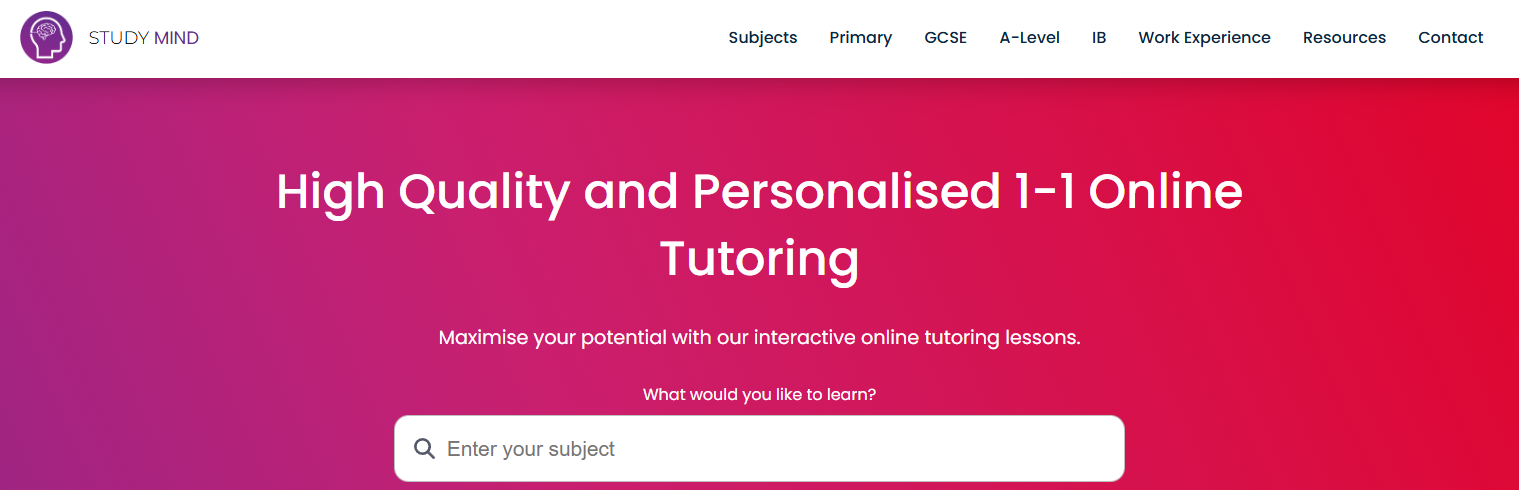Focus the 'Enter your subject' search field
Image resolution: width=1519 pixels, height=490 pixels.
click(x=759, y=449)
